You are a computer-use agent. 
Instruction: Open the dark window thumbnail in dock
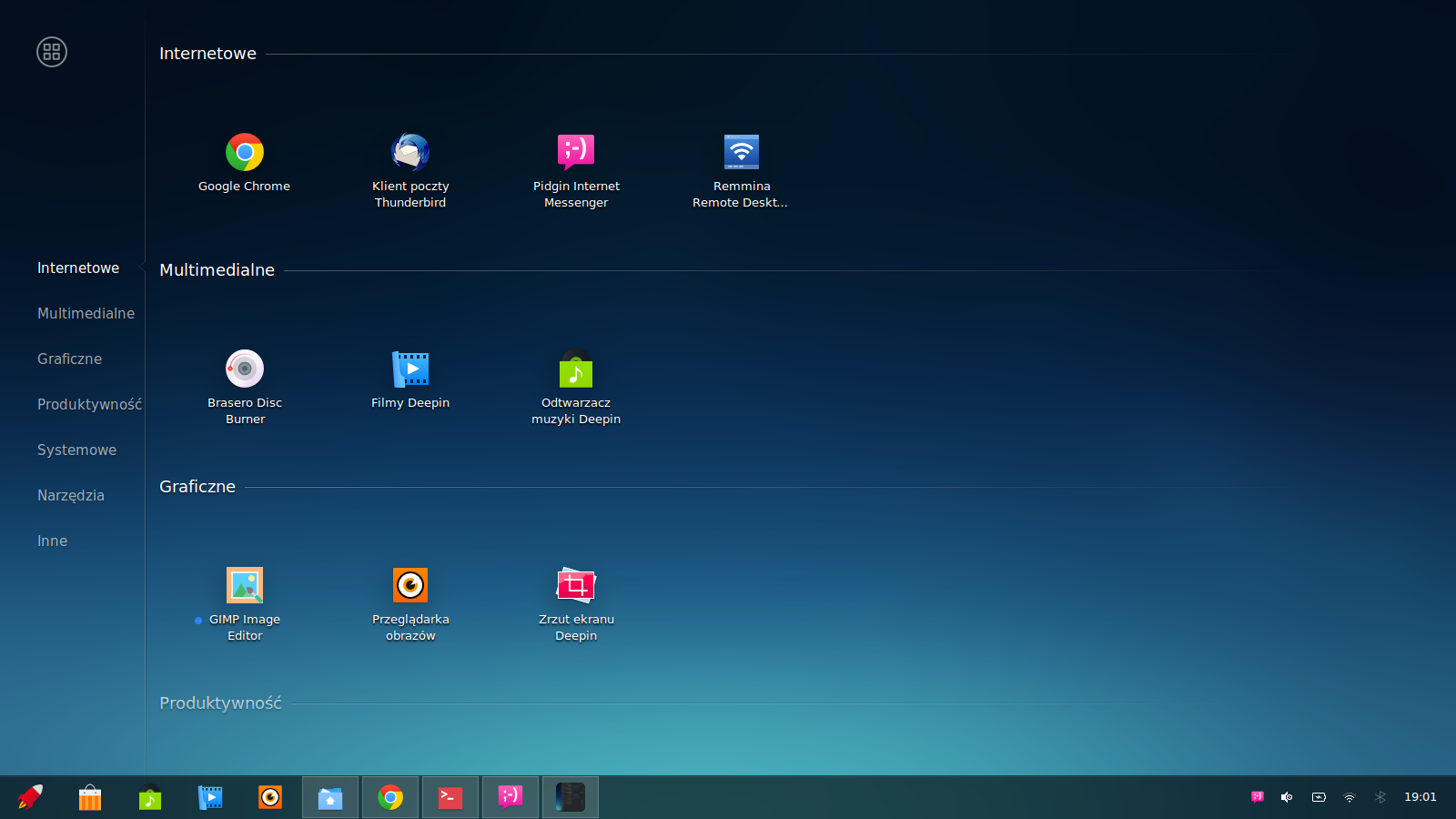pyautogui.click(x=571, y=798)
